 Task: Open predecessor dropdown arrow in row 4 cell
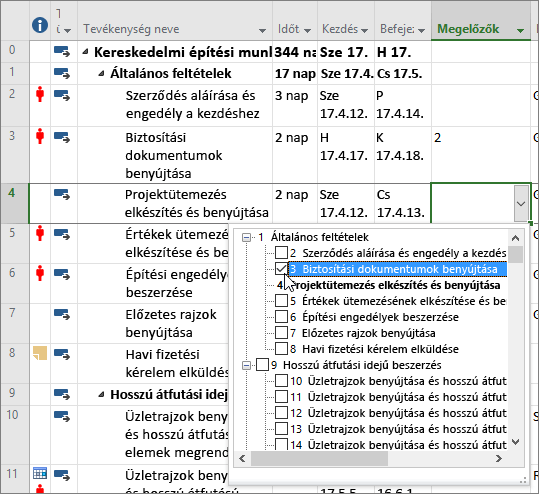(521, 204)
